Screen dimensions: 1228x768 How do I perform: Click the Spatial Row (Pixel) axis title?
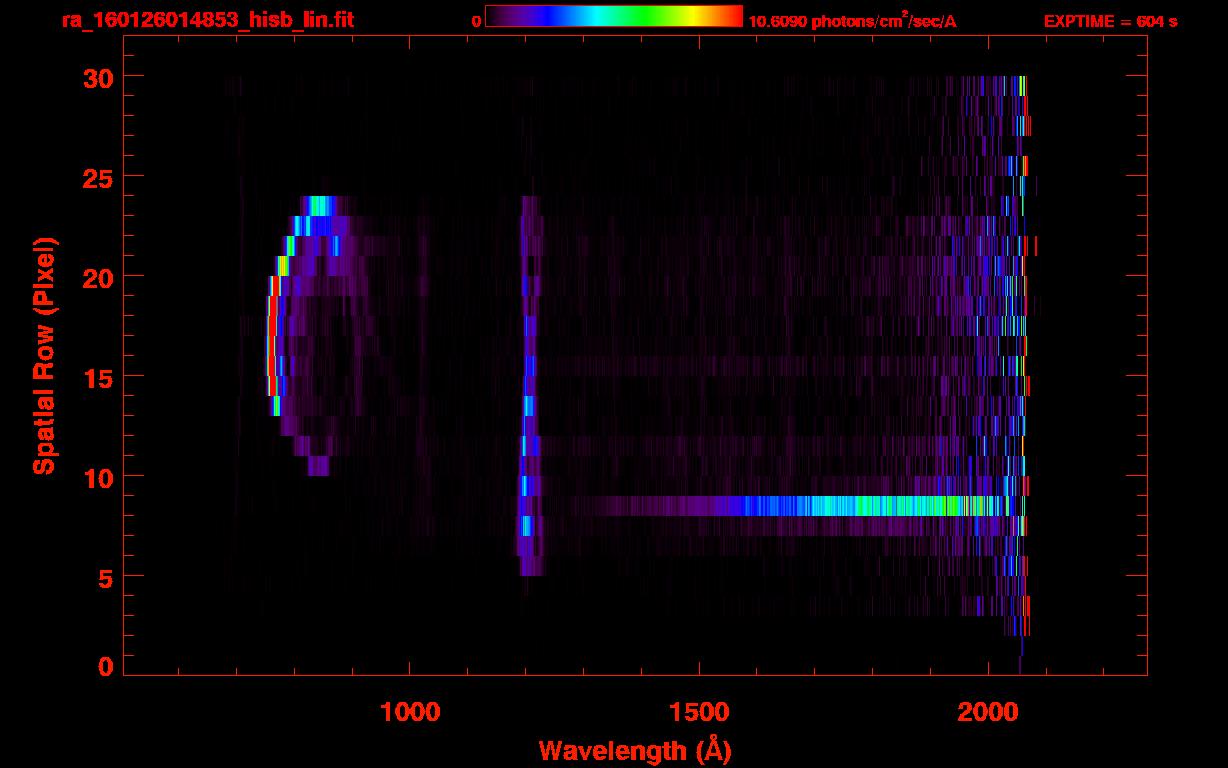click(x=44, y=355)
